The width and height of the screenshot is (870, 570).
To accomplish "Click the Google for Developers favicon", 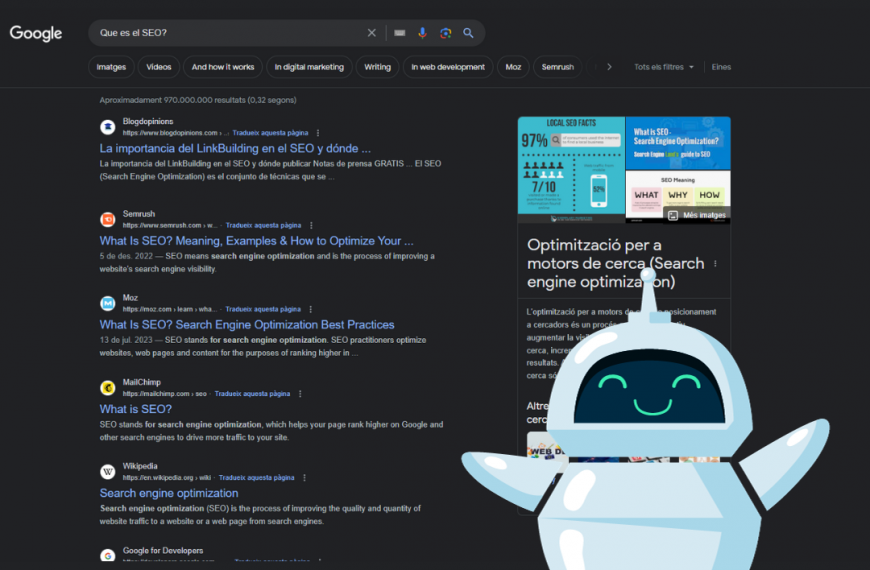I will pyautogui.click(x=108, y=556).
